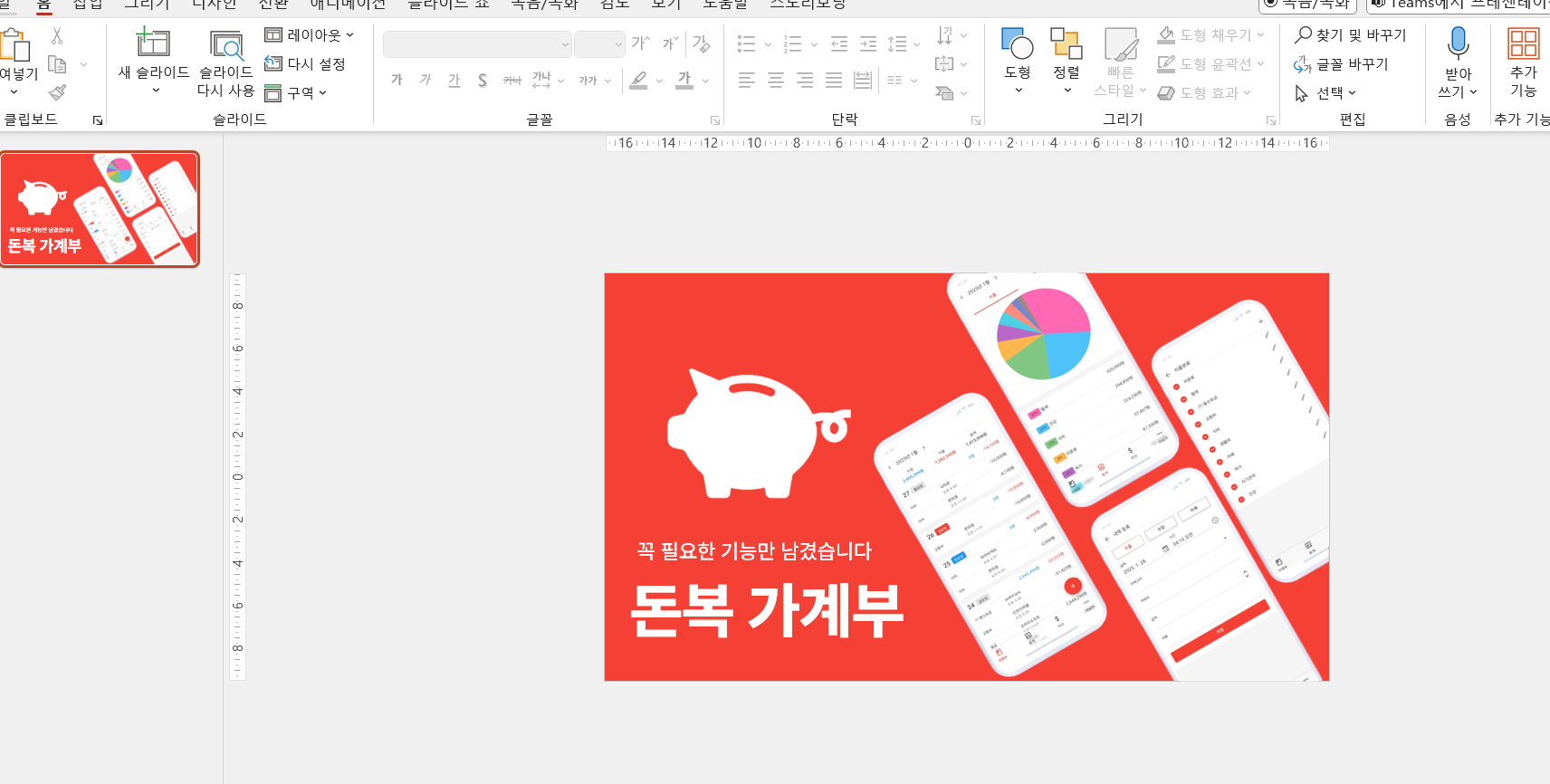Click the convert to SmartArt icon
This screenshot has width=1550, height=784.
click(945, 92)
